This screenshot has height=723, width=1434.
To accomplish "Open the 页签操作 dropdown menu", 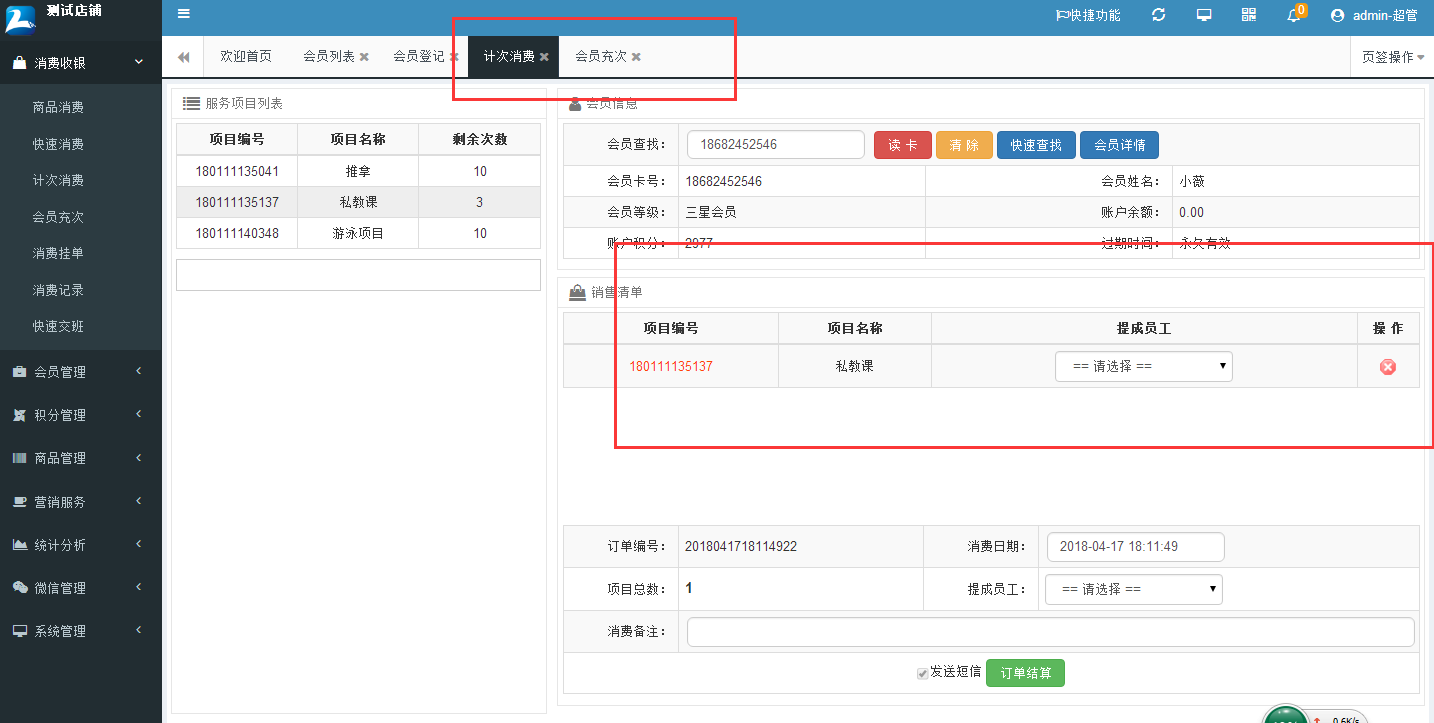I will click(1391, 56).
